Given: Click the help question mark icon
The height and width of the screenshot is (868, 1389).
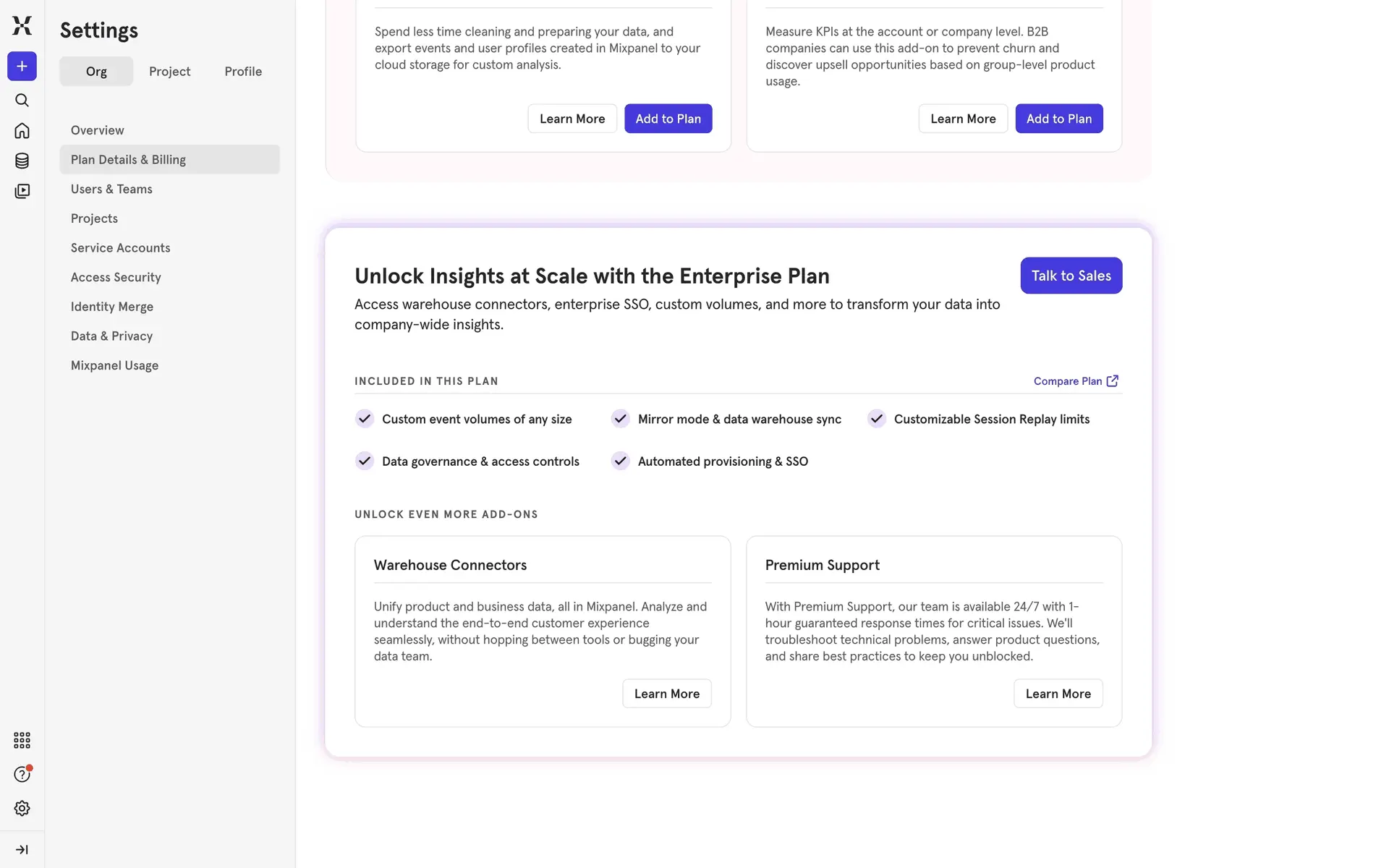Looking at the screenshot, I should click(22, 775).
